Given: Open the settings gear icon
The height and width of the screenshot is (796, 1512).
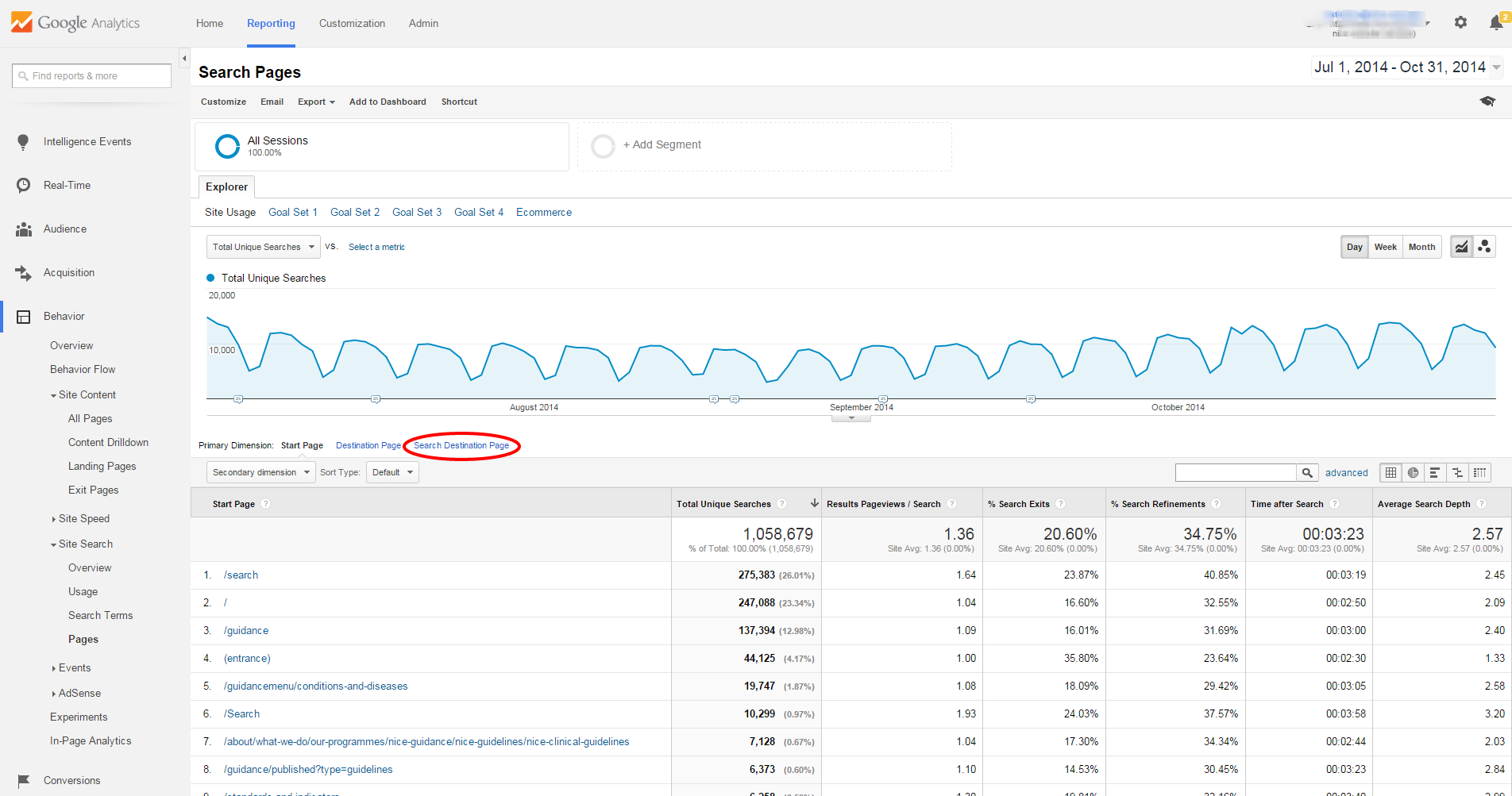Looking at the screenshot, I should click(x=1460, y=23).
